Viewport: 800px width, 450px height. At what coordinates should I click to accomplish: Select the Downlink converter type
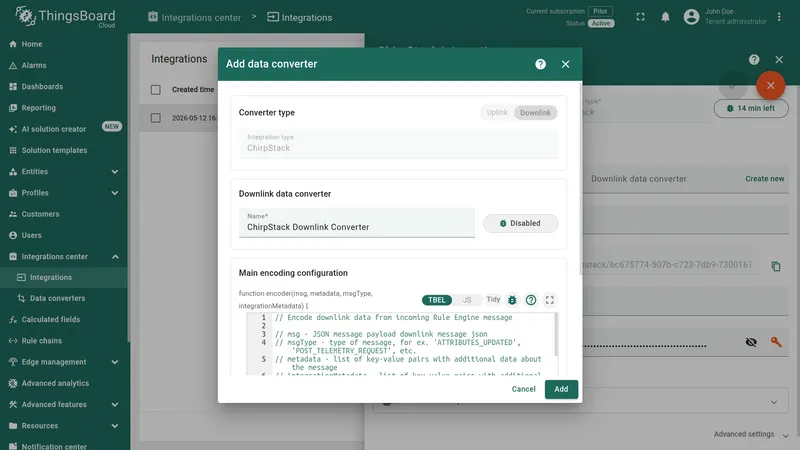[535, 113]
